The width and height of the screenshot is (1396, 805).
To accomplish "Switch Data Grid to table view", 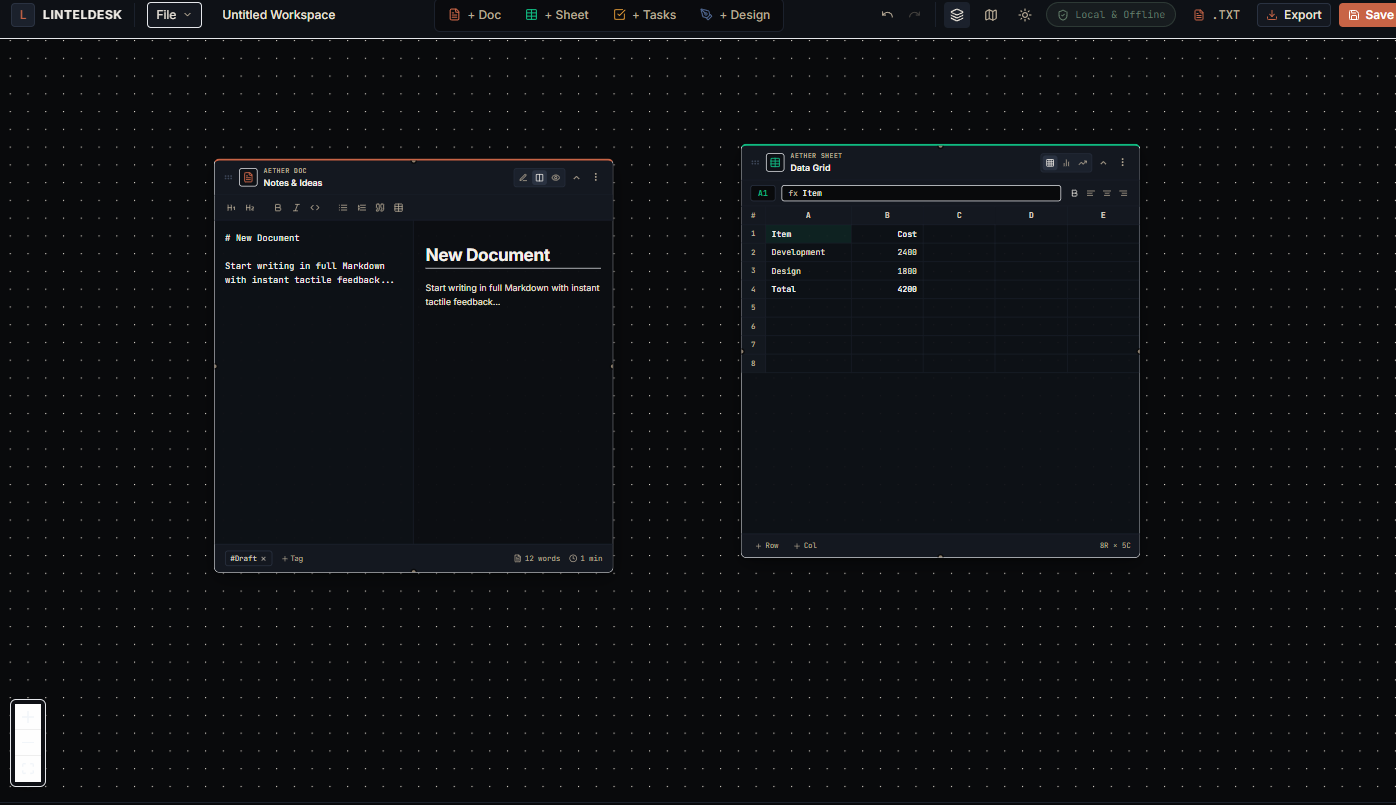I will coord(1050,162).
